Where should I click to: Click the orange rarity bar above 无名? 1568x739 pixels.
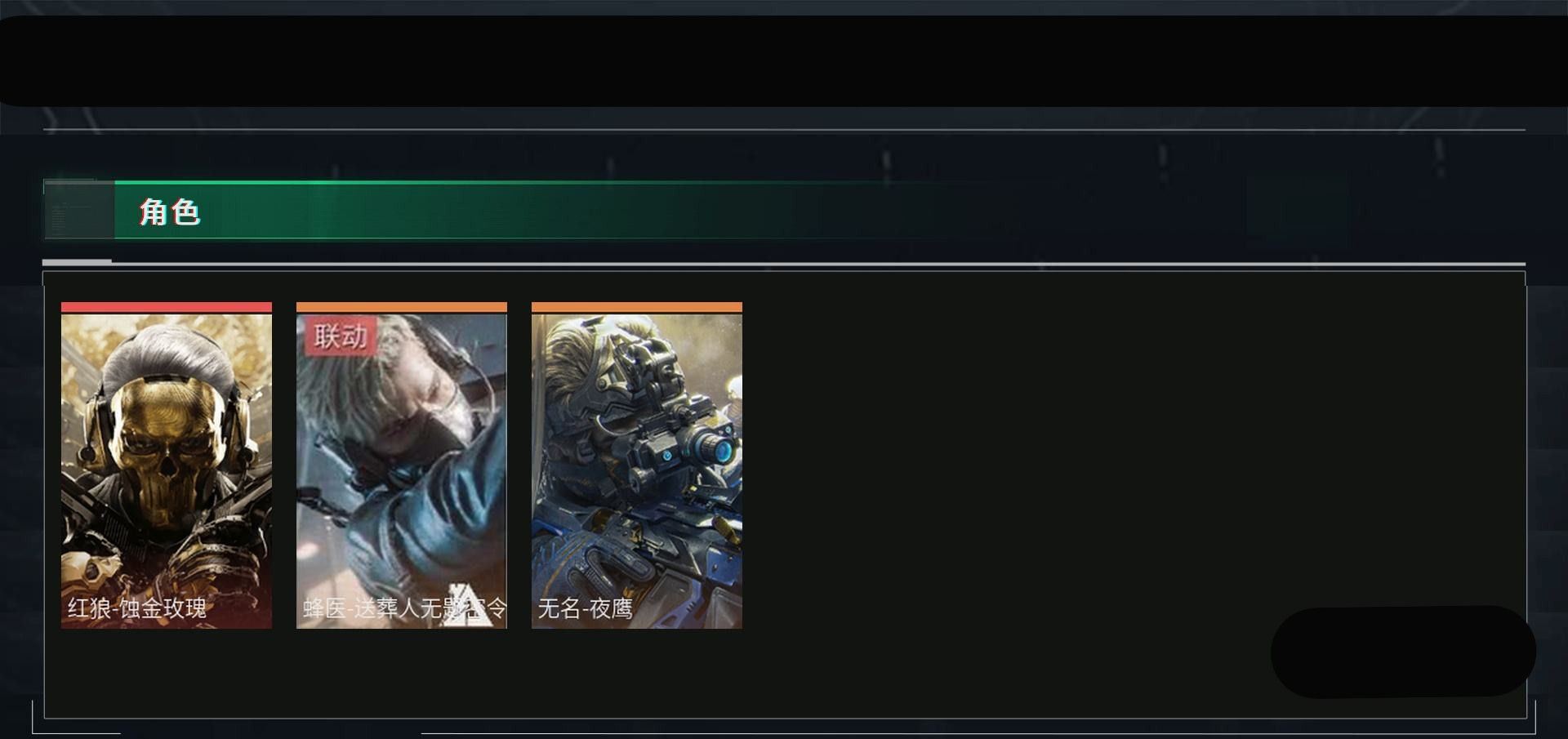click(x=637, y=307)
